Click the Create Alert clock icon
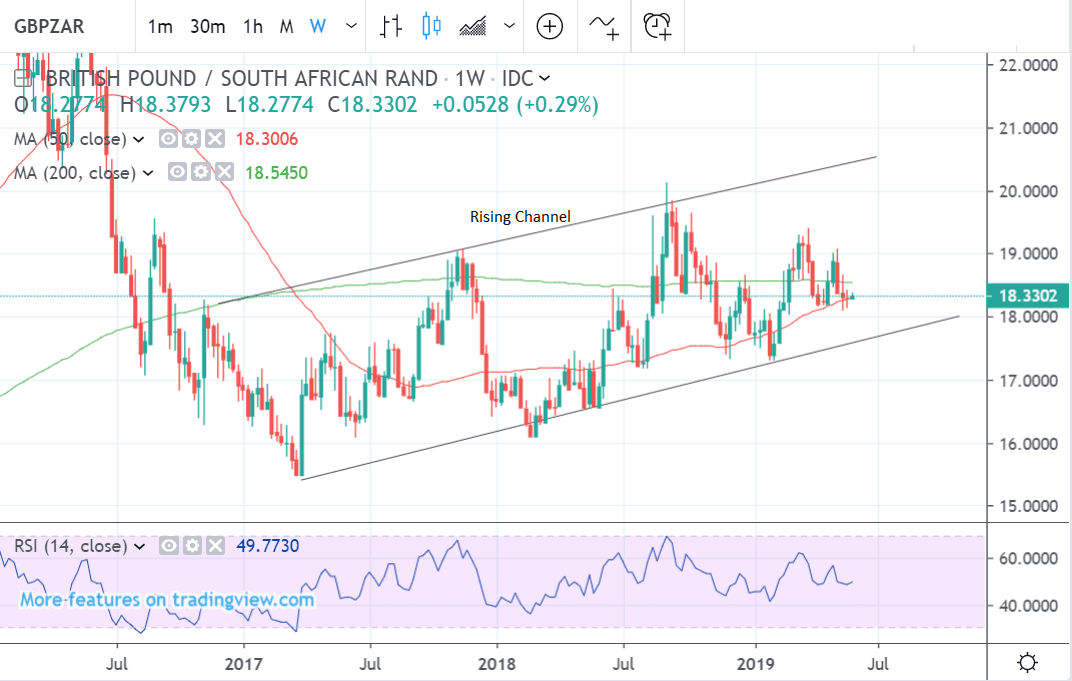The image size is (1072, 681). [657, 26]
